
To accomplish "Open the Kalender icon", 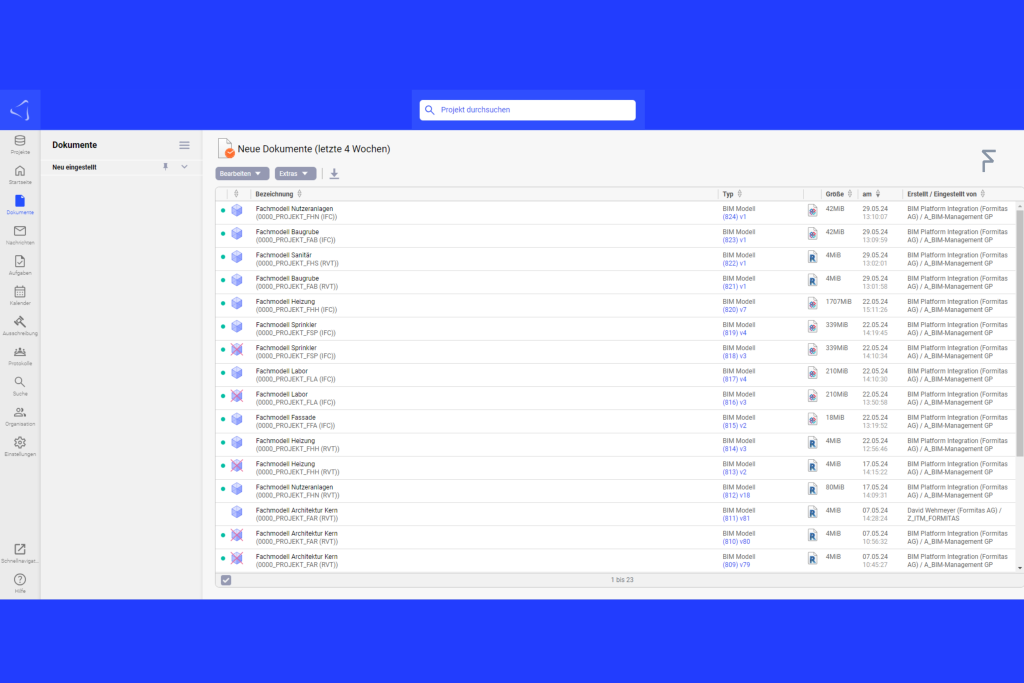I will coord(20,293).
